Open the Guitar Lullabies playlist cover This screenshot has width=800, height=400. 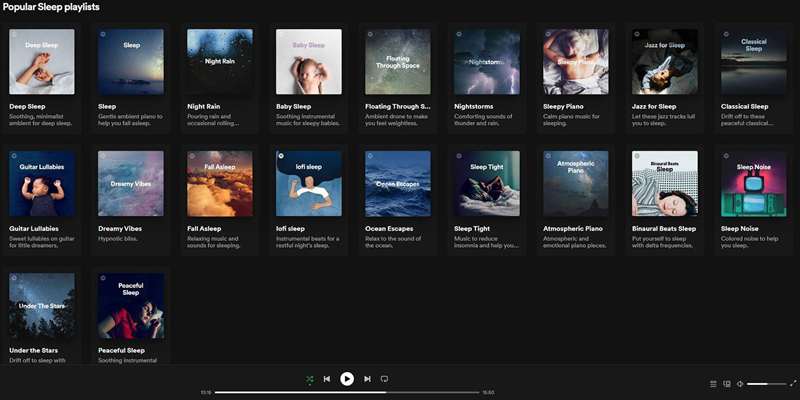tap(42, 184)
